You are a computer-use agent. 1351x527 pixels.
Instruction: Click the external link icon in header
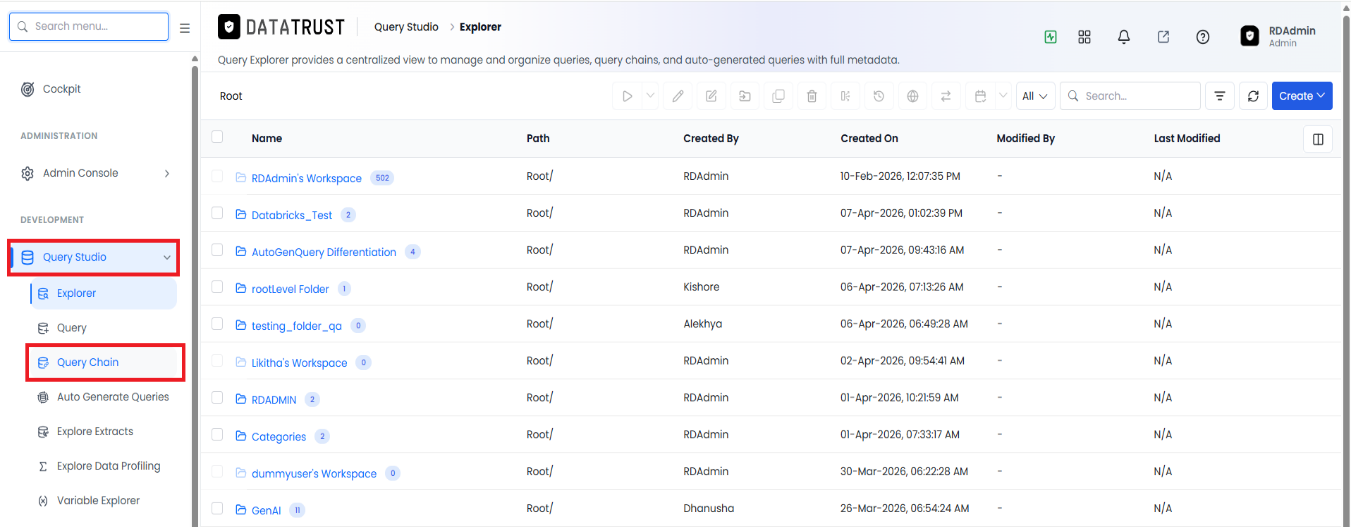coord(1163,37)
